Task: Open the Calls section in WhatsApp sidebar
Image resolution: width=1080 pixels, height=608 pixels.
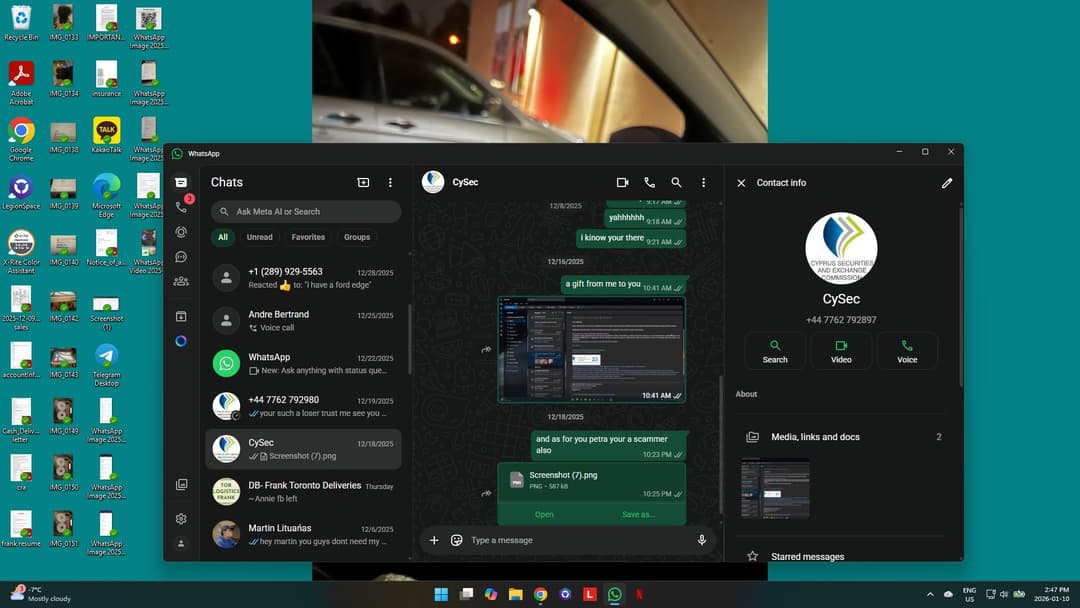Action: pyautogui.click(x=181, y=207)
